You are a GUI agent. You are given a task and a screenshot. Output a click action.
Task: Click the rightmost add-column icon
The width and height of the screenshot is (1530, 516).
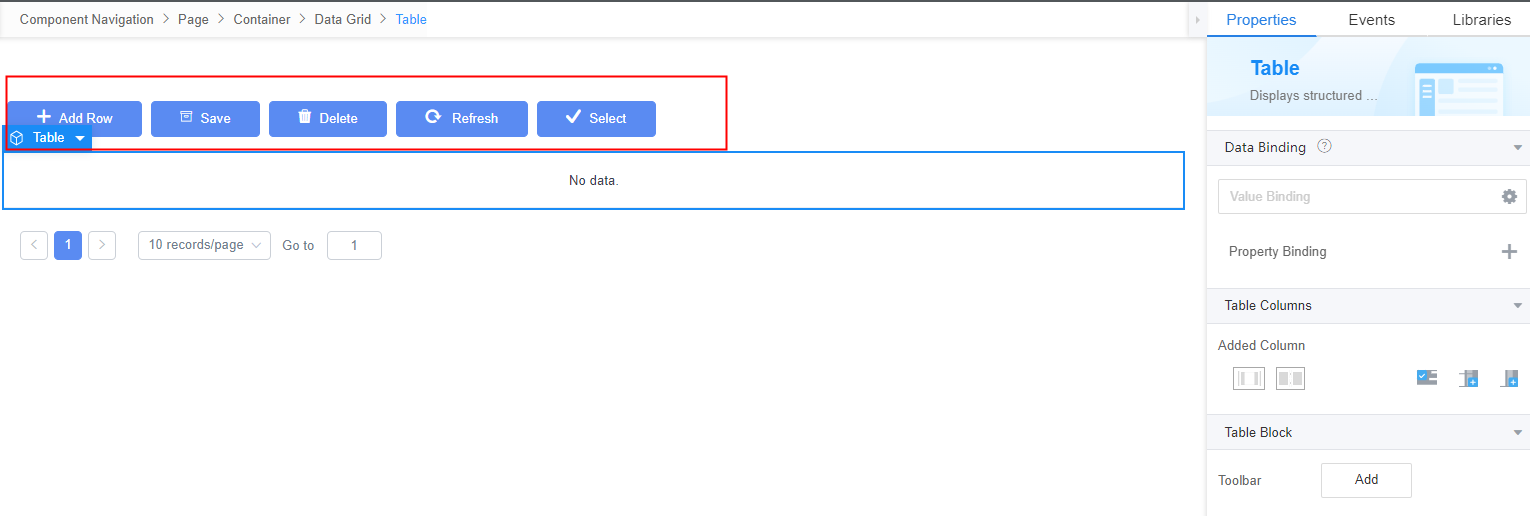[1509, 378]
